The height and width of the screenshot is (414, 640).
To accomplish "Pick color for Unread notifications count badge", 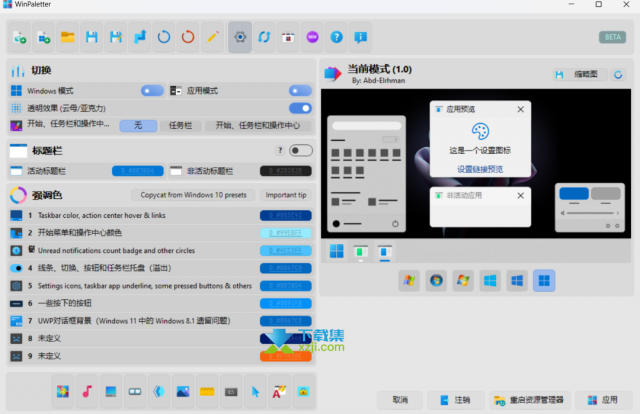I will tap(286, 250).
